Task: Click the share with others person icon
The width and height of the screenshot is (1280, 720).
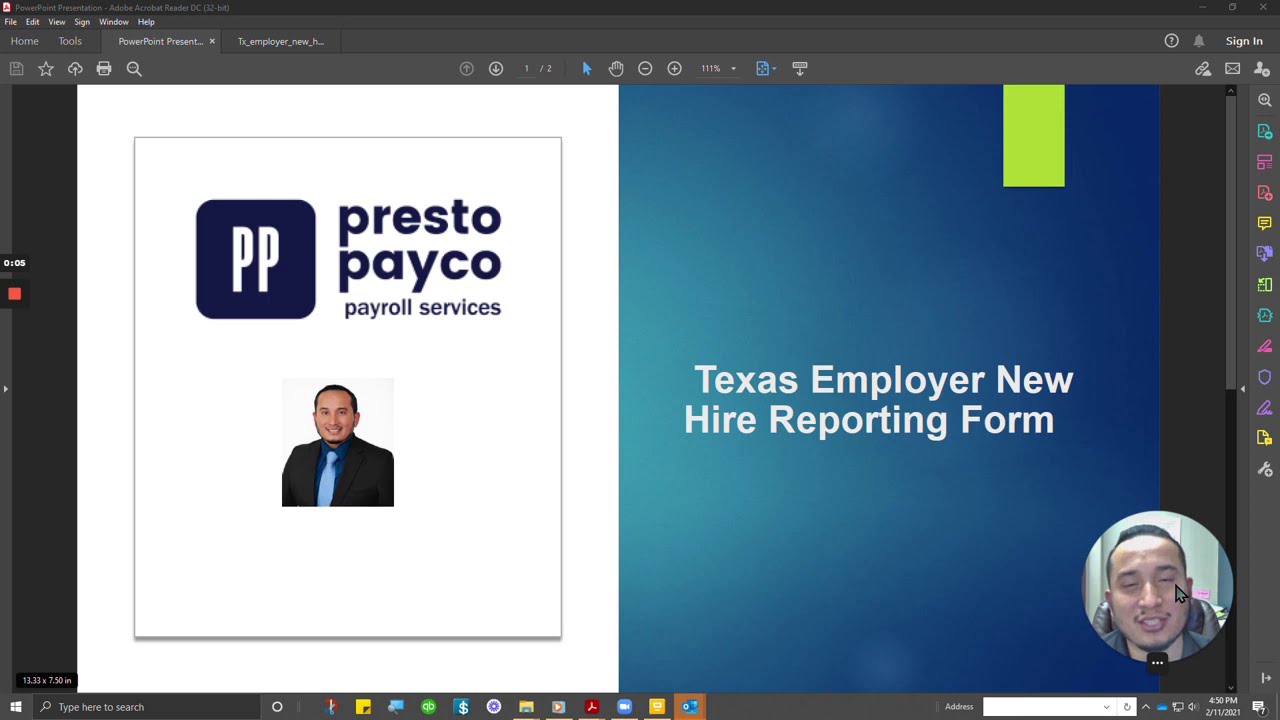Action: point(1262,68)
